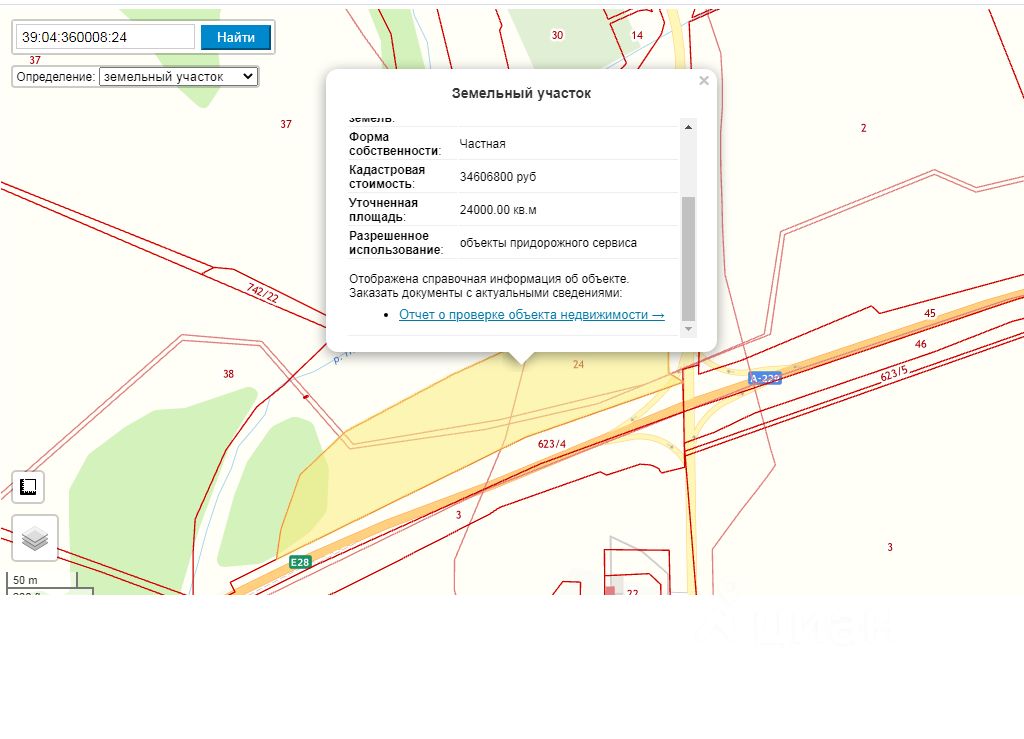This screenshot has height=739, width=1024.
Task: Activate the map measurement ruler tool
Action: [28, 487]
